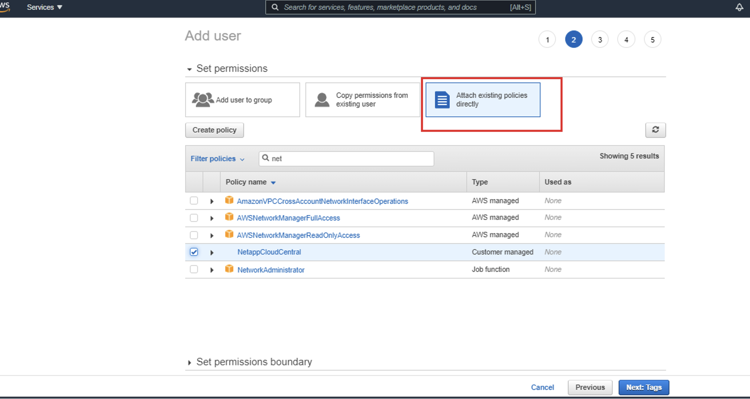Open the Services dropdown menu
750x399 pixels.
44,7
